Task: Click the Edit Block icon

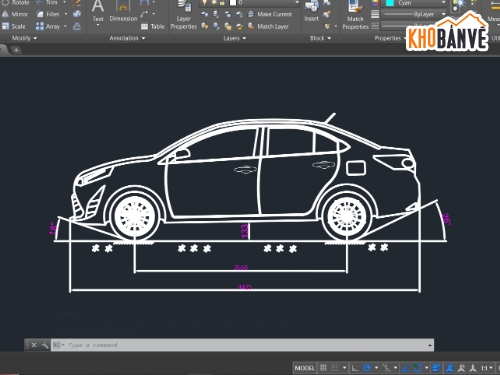Action: click(x=327, y=14)
